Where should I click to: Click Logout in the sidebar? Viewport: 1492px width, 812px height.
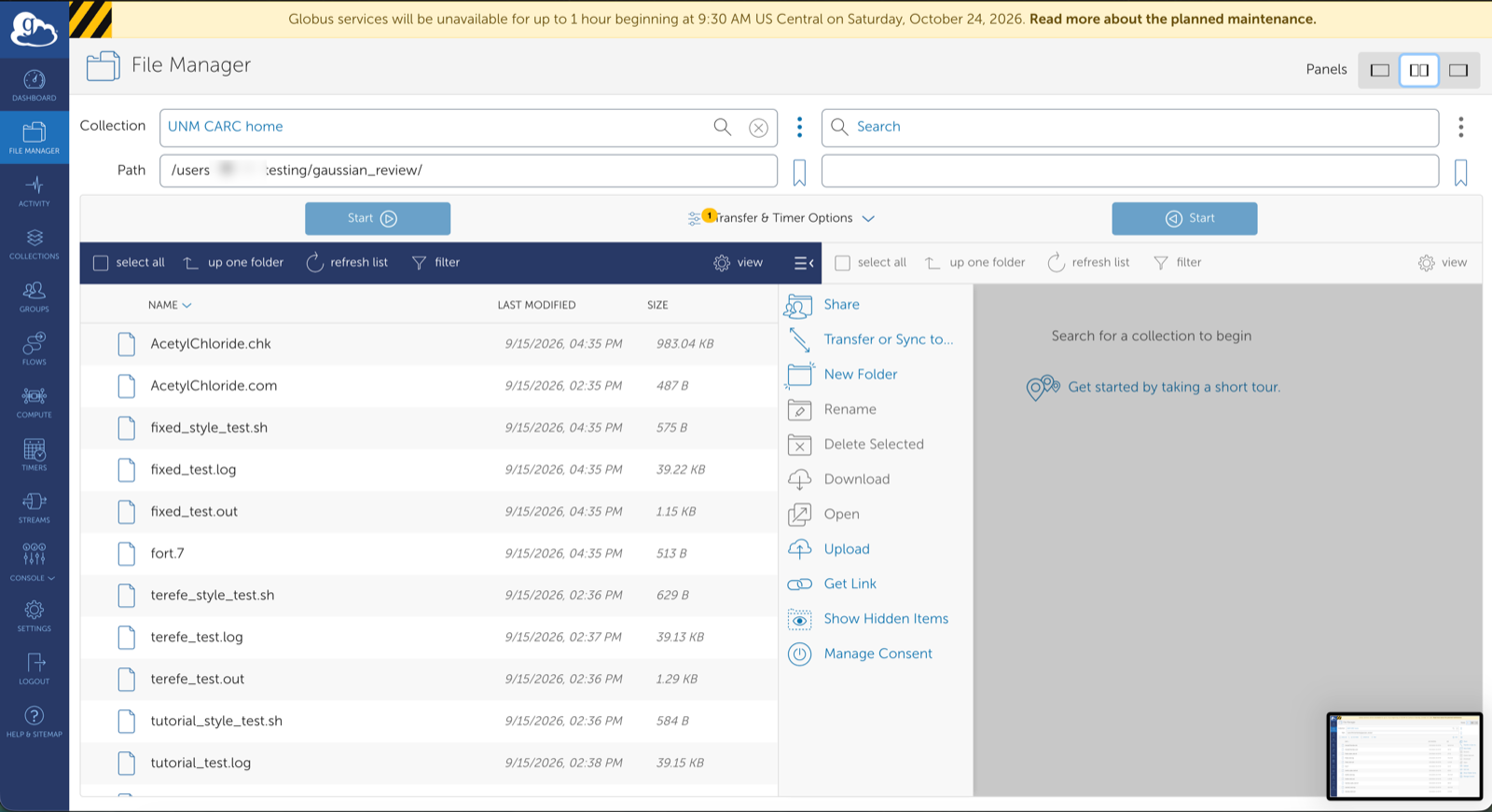point(35,669)
